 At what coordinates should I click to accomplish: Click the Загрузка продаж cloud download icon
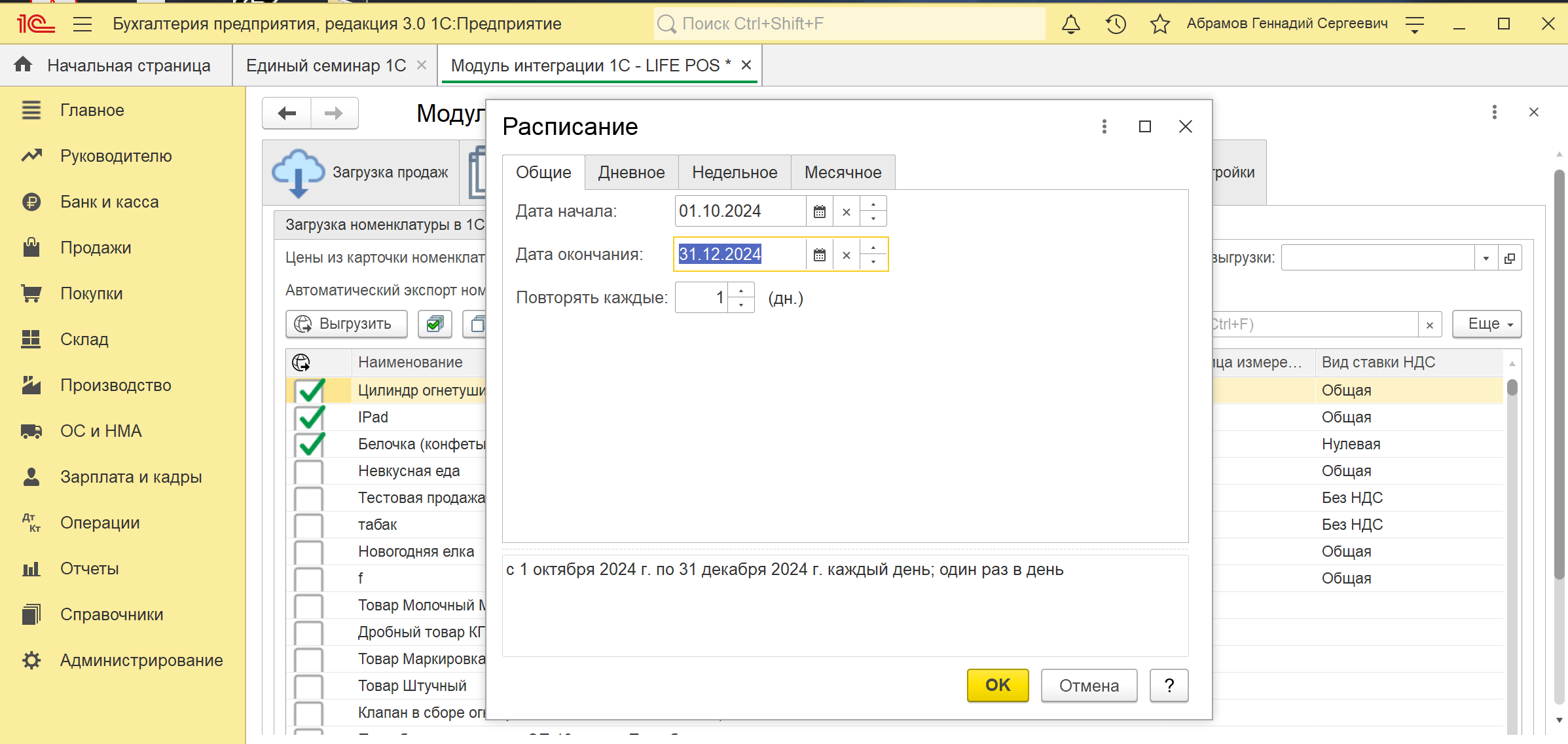pyautogui.click(x=298, y=173)
